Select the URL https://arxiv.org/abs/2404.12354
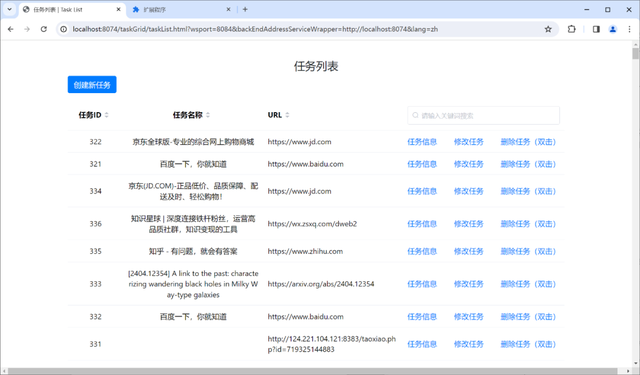The width and height of the screenshot is (640, 375). point(321,284)
